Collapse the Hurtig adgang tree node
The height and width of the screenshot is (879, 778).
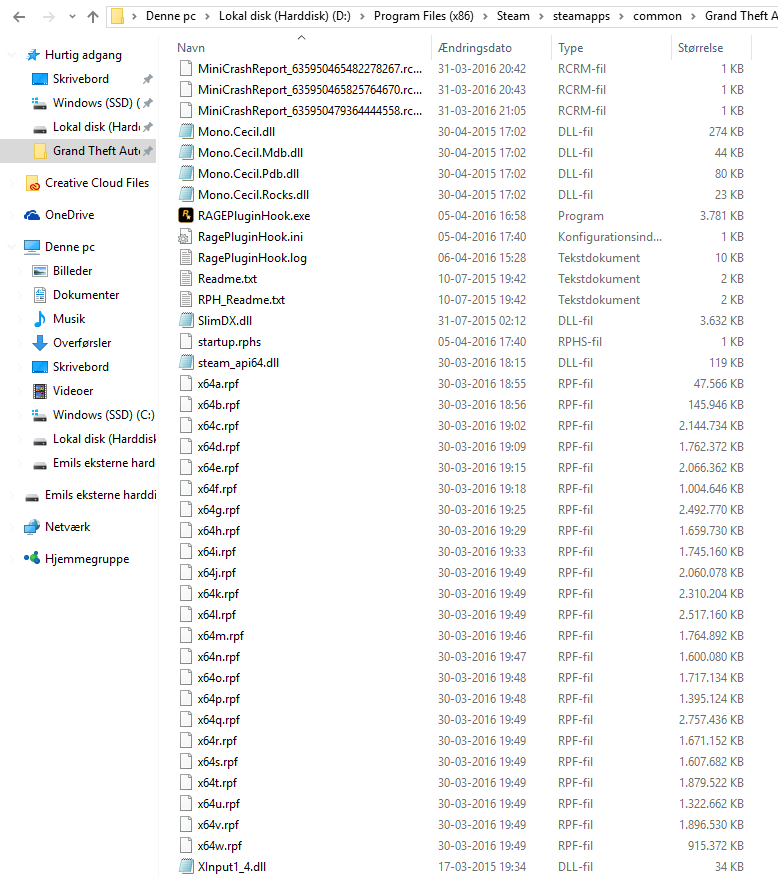tap(12, 55)
